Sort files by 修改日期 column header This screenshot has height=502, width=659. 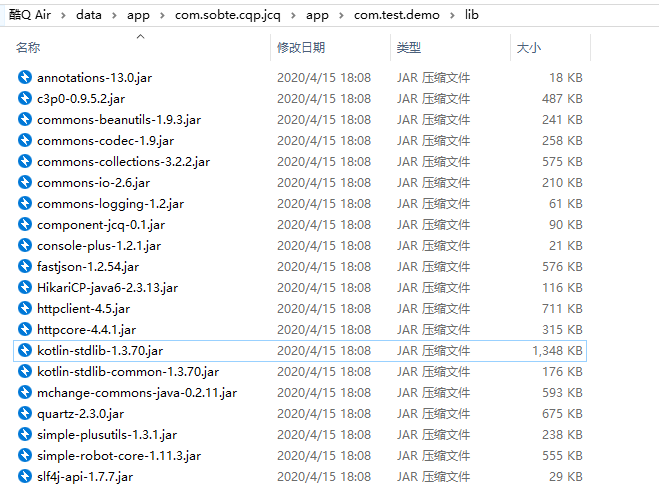click(301, 48)
